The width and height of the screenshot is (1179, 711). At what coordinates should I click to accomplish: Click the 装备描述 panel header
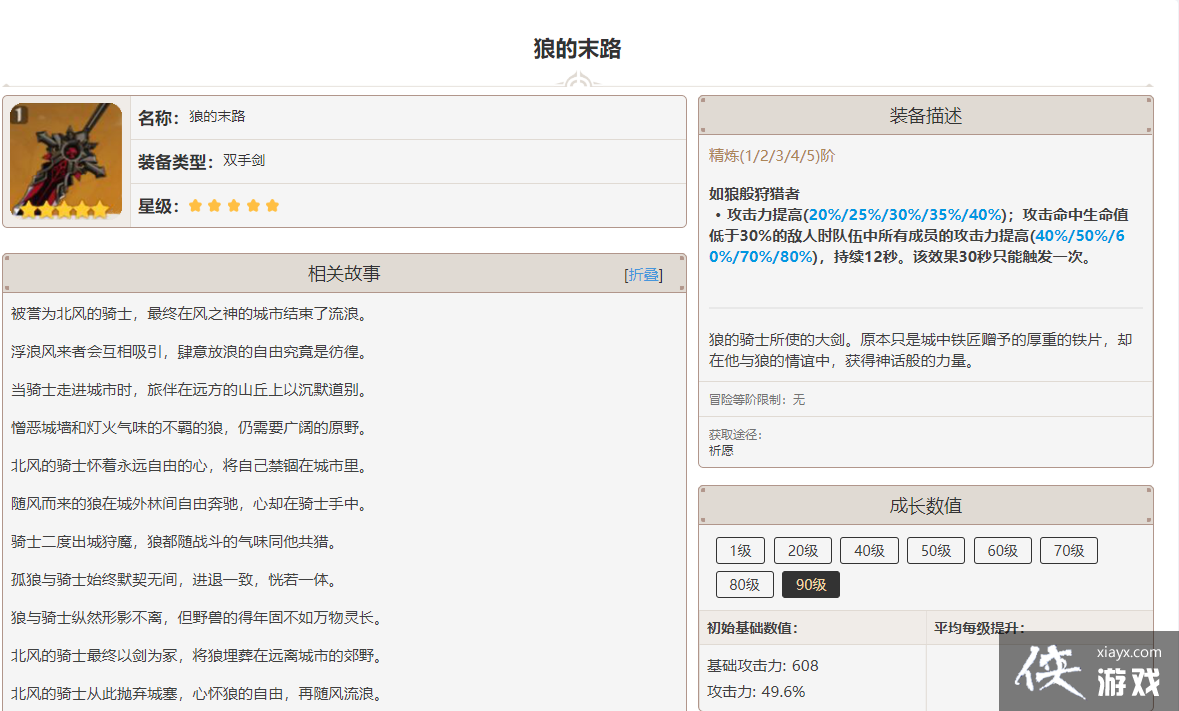pyautogui.click(x=925, y=116)
